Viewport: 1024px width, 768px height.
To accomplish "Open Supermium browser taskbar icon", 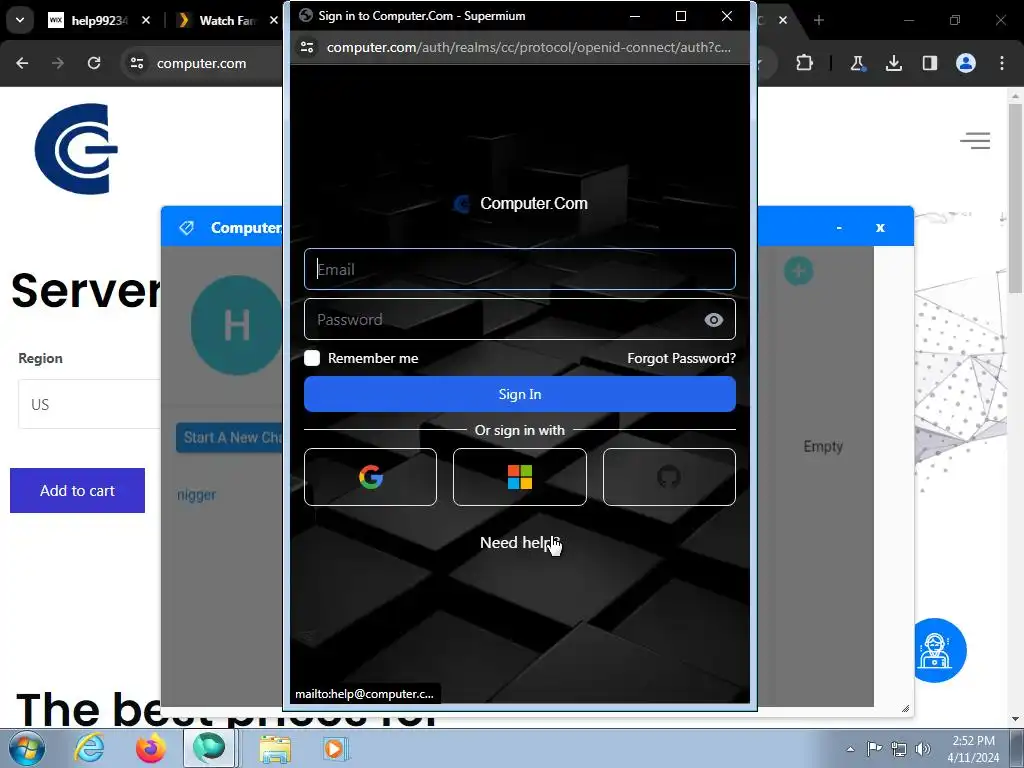I will [x=209, y=748].
